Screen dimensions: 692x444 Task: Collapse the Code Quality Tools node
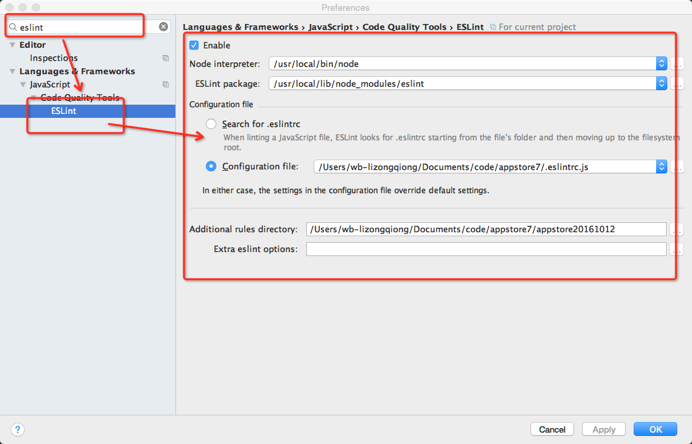[34, 98]
